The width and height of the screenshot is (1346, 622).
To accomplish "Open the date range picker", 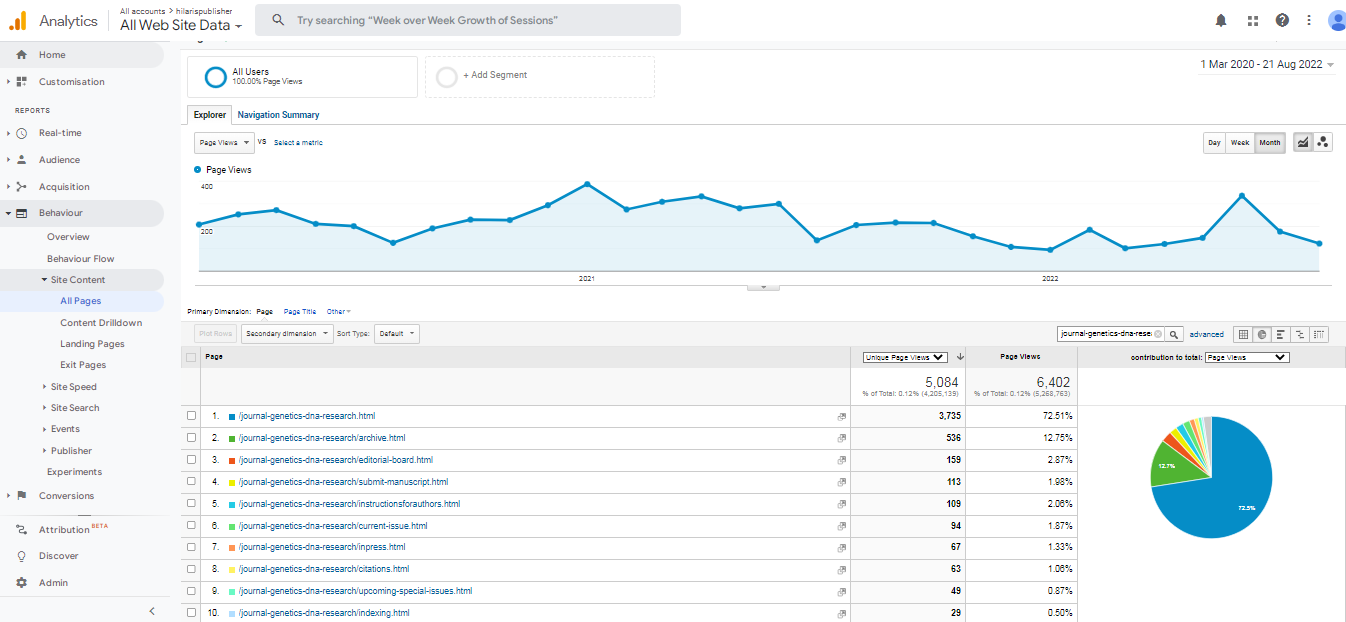I will (x=1267, y=65).
